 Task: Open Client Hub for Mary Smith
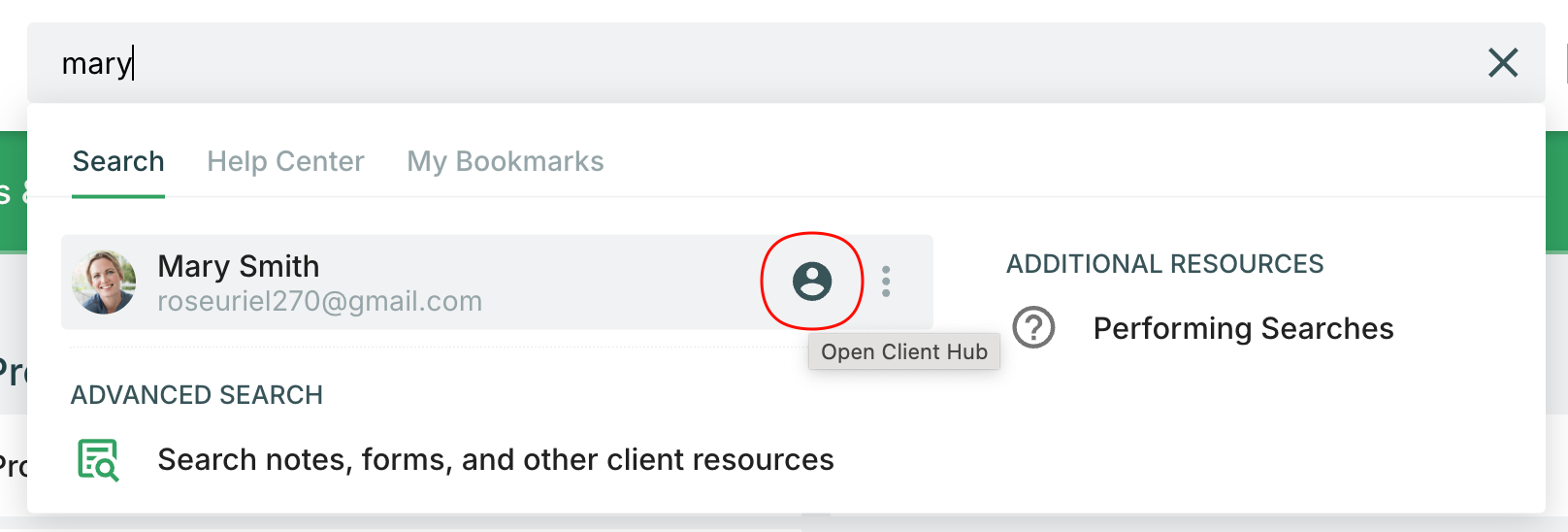pos(812,282)
